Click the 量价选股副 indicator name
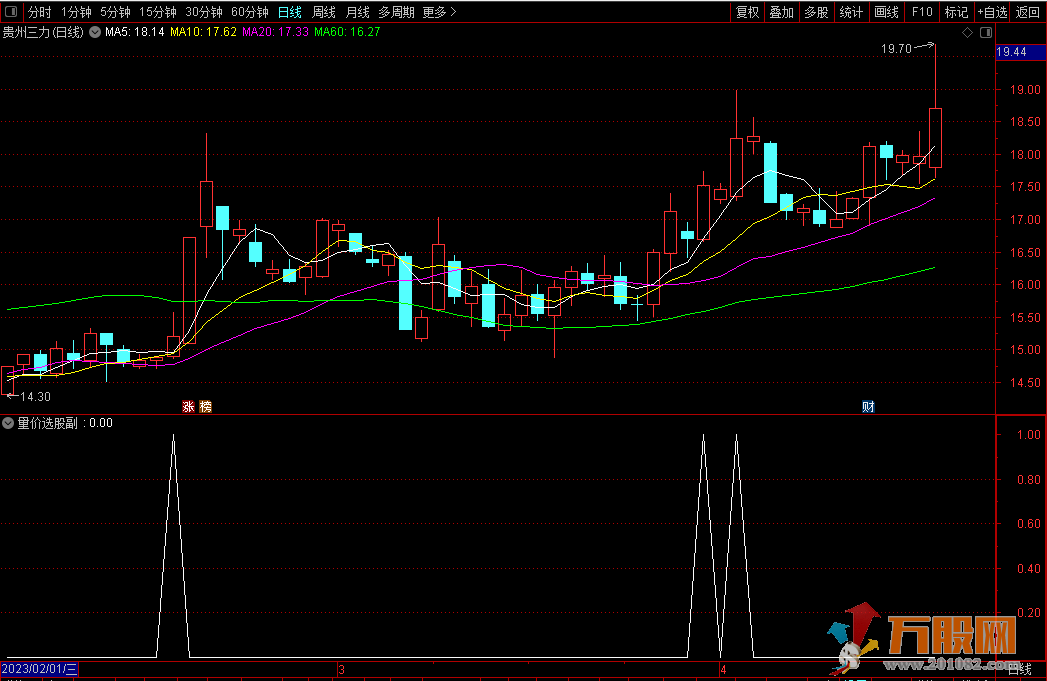 point(47,423)
